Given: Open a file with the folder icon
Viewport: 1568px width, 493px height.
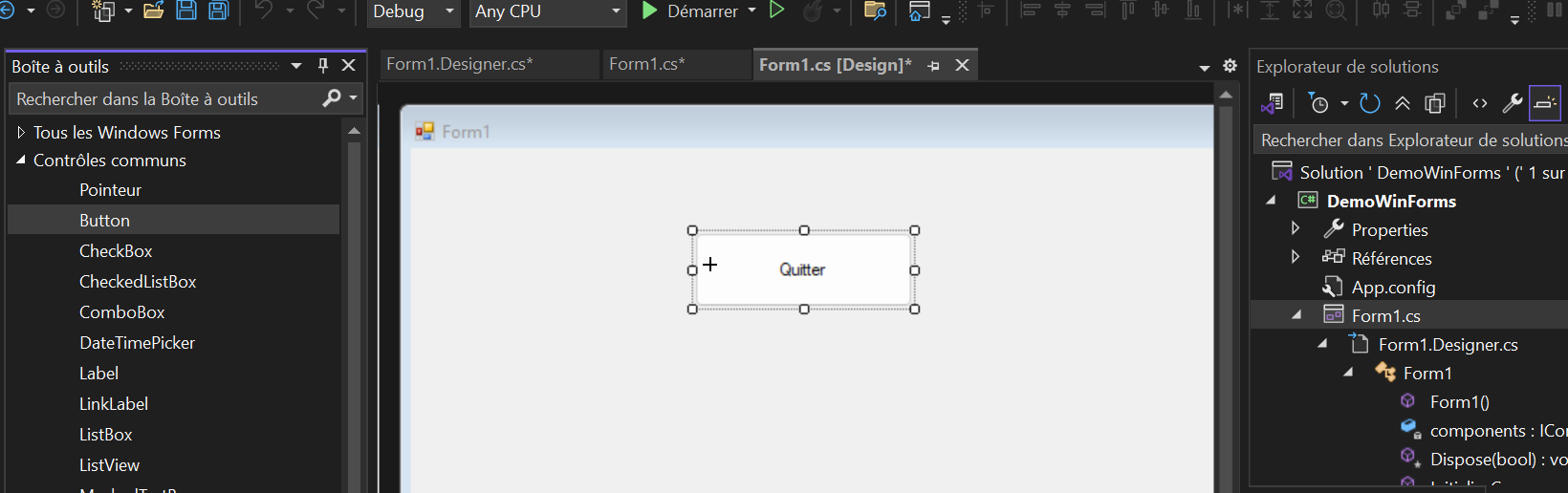Looking at the screenshot, I should click(153, 11).
